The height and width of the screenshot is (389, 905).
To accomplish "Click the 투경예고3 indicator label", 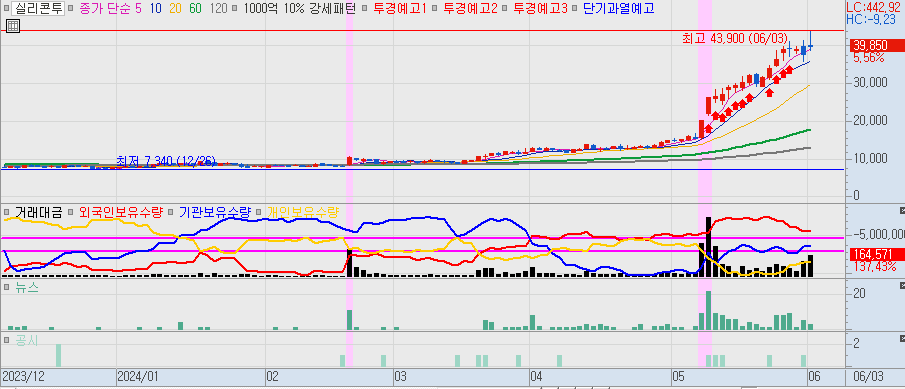I will click(540, 8).
